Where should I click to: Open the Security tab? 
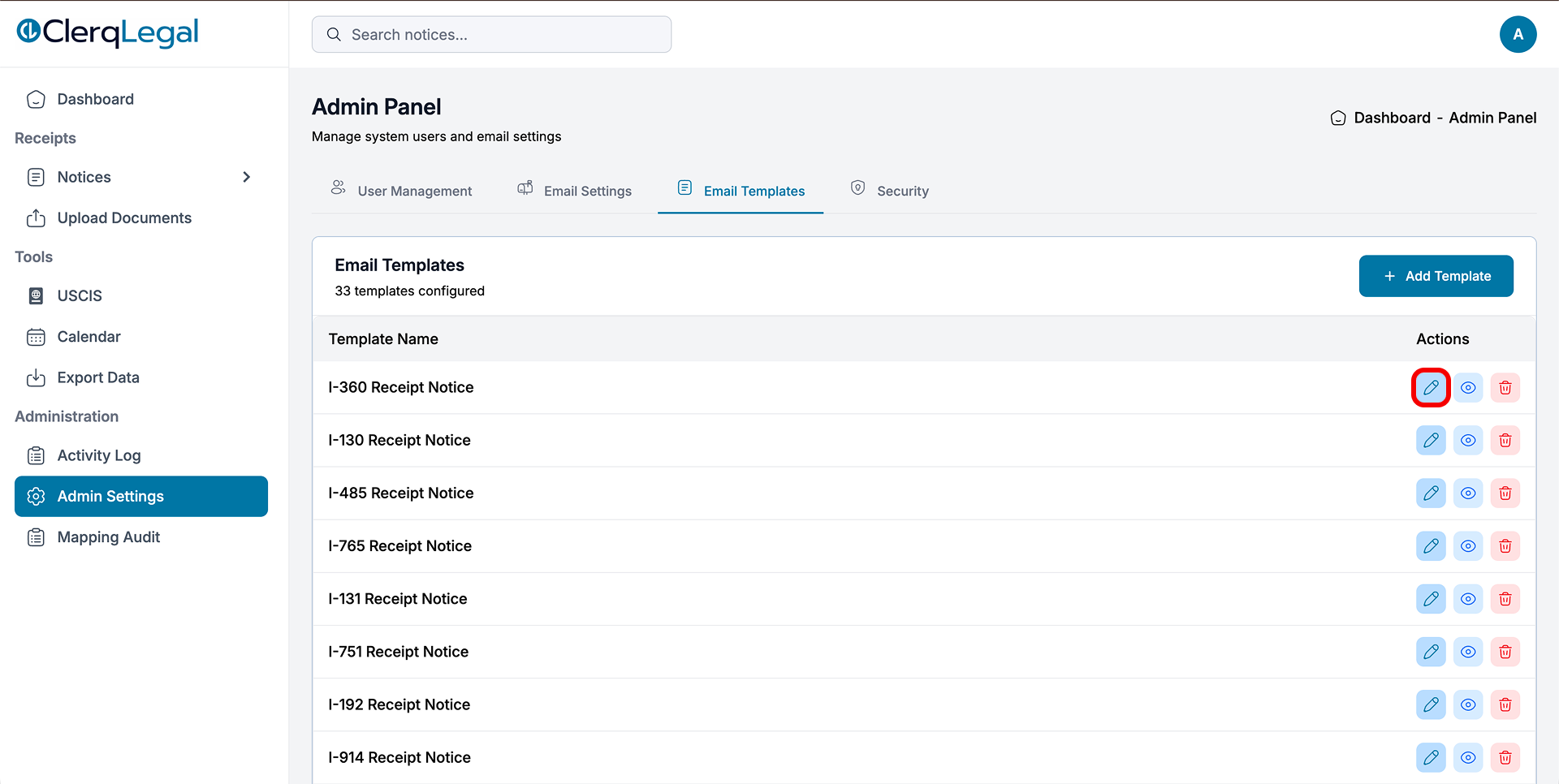coord(889,190)
